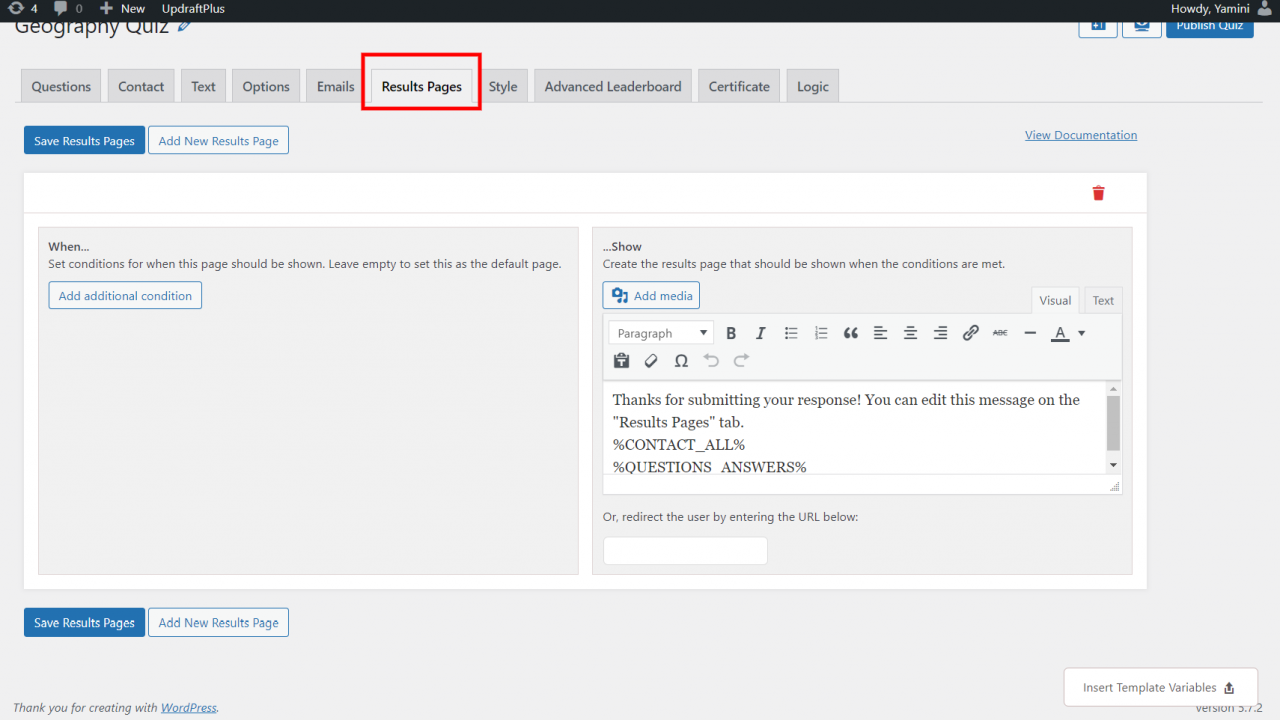The width and height of the screenshot is (1280, 720).
Task: Open the Paragraph style dropdown
Action: (660, 332)
